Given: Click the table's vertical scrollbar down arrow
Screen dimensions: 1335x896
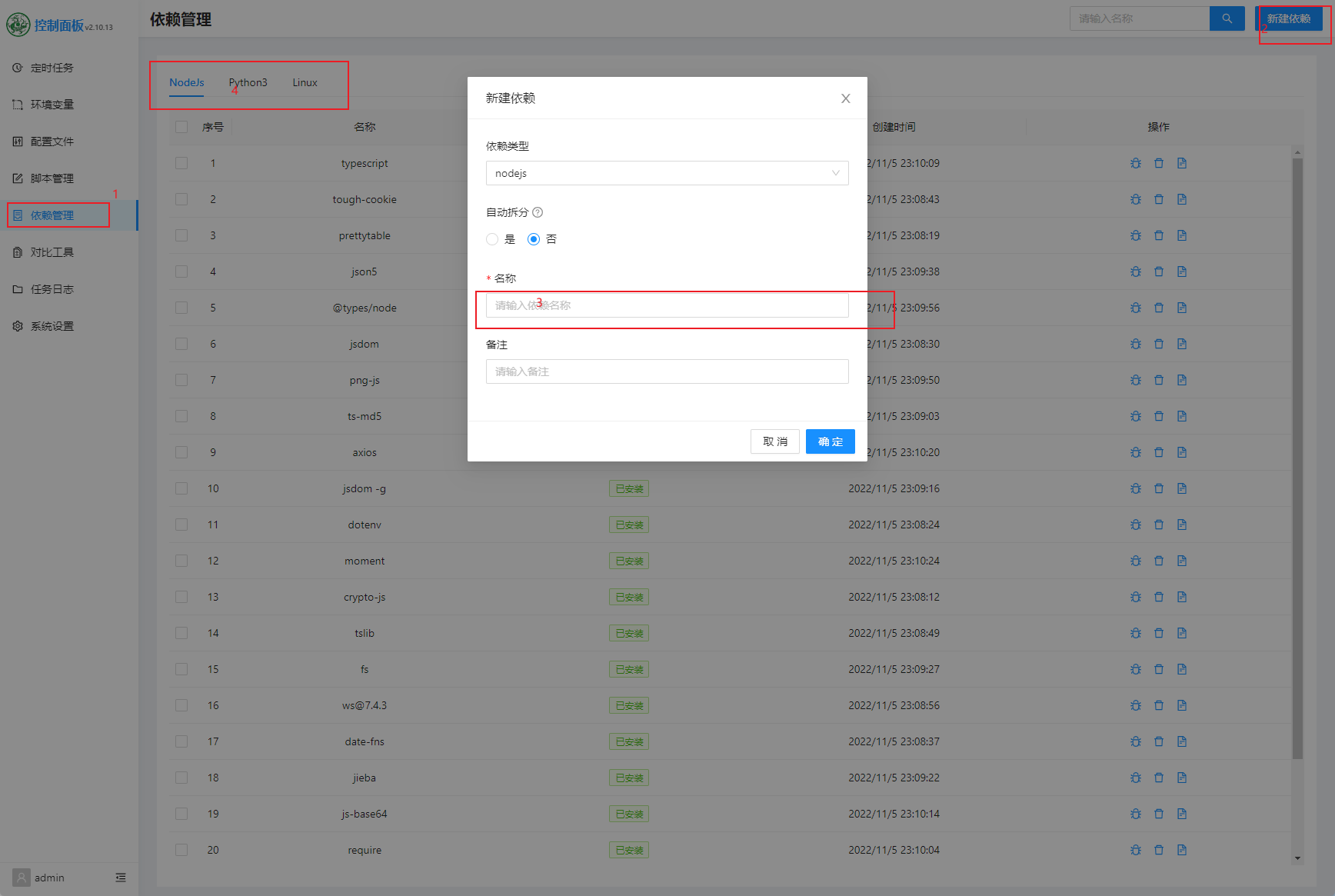Looking at the screenshot, I should 1297,858.
